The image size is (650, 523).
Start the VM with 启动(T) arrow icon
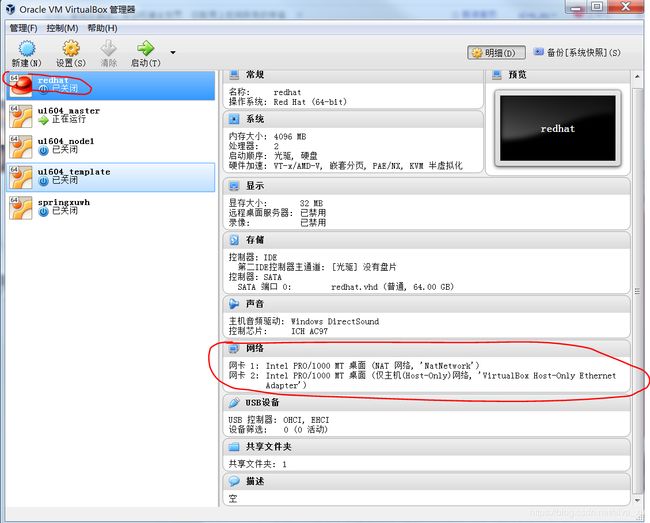146,48
